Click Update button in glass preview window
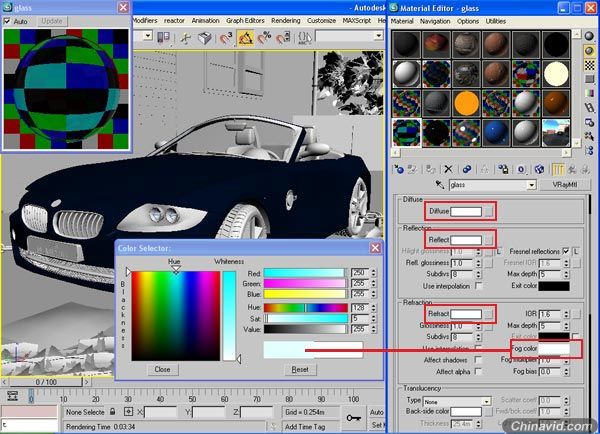The width and height of the screenshot is (600, 434). 52,21
